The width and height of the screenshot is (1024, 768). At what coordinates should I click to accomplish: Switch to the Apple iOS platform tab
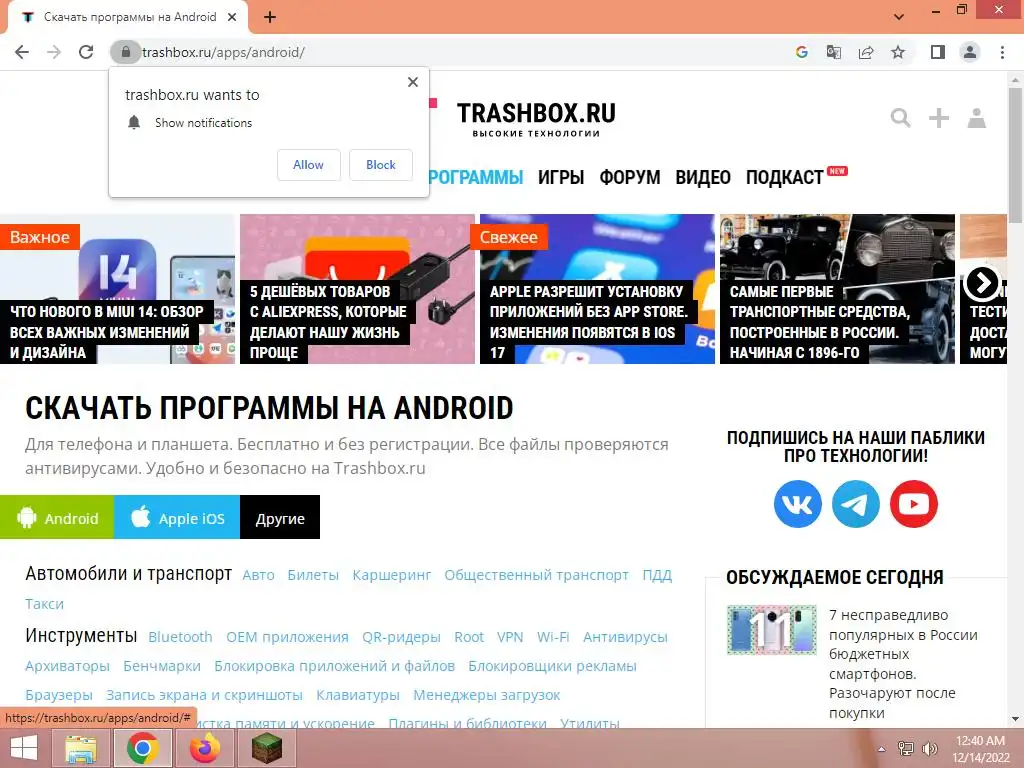(x=177, y=518)
